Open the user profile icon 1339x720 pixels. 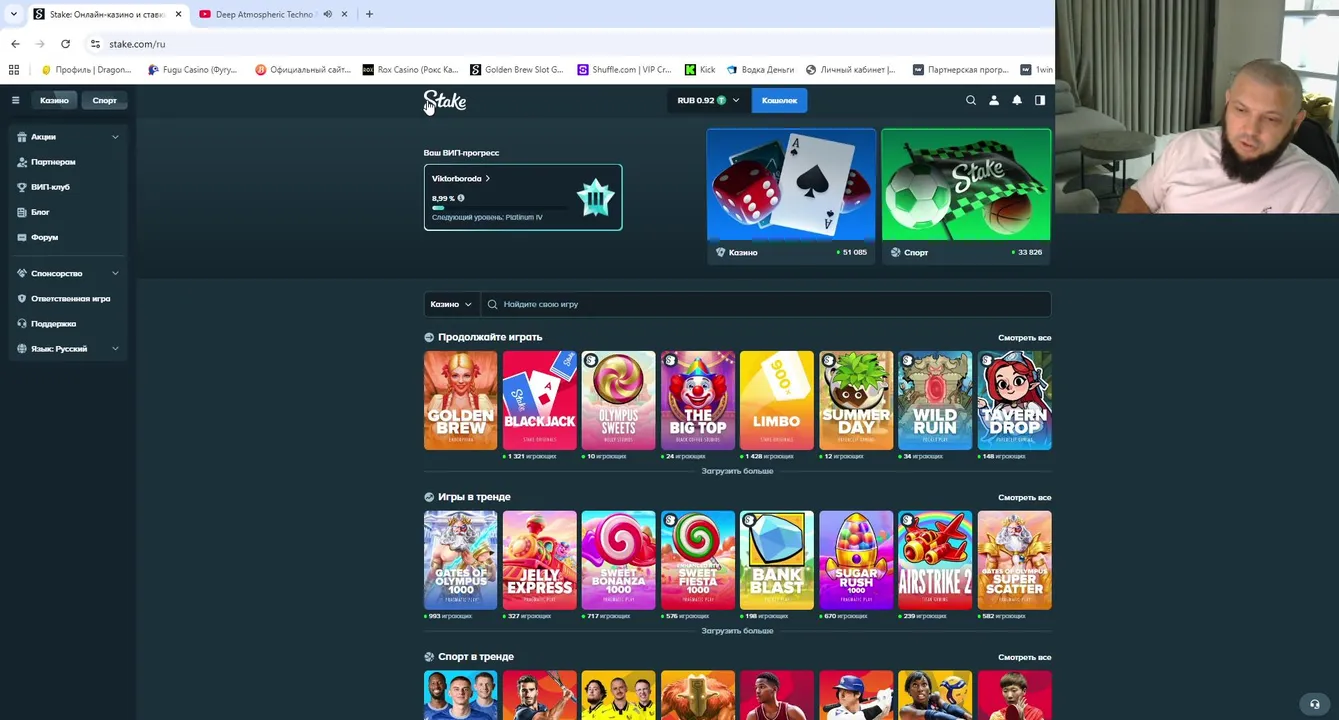994,100
